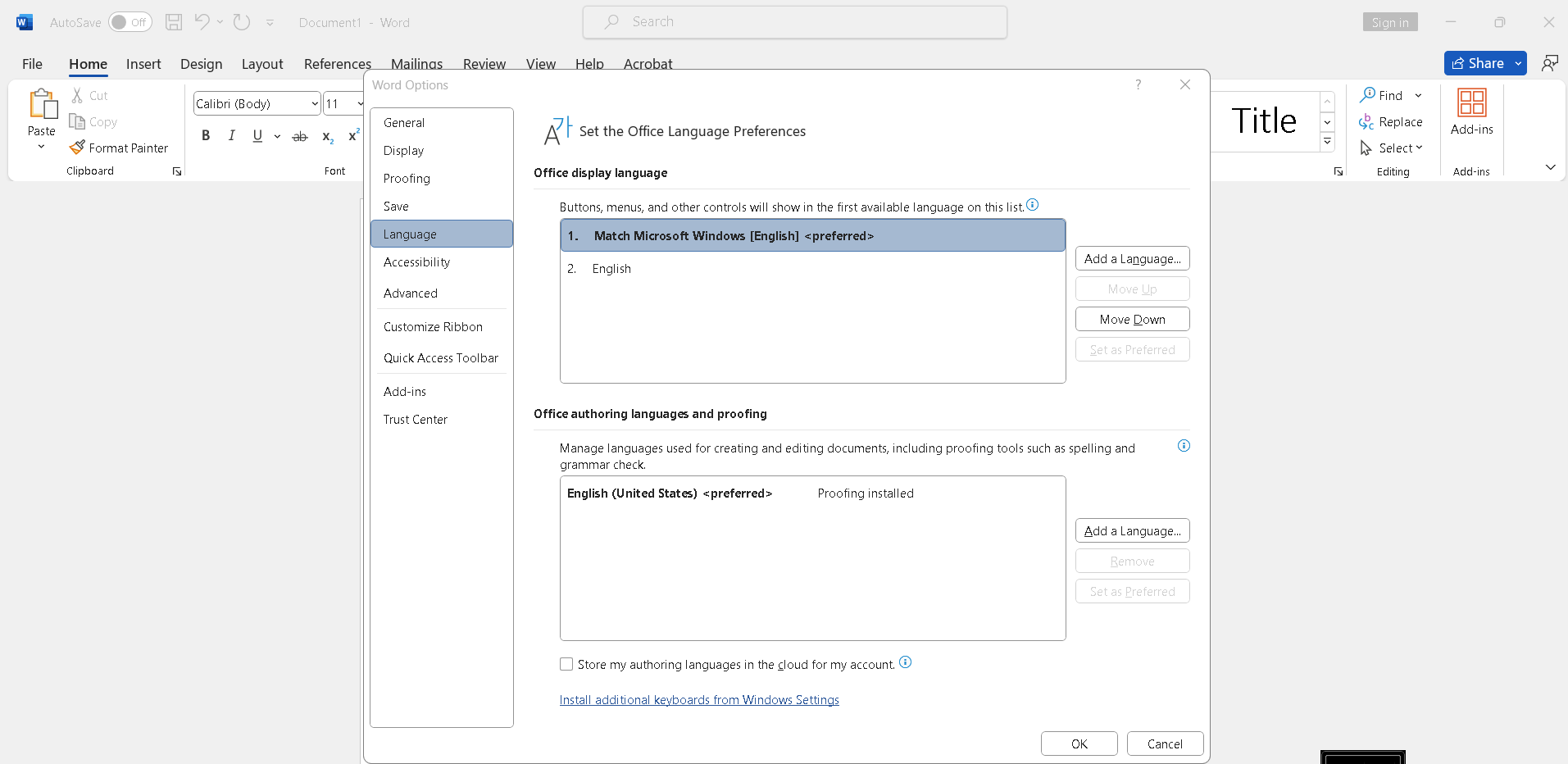The height and width of the screenshot is (764, 1568).
Task: Check Store my authoring languages in cloud
Action: pyautogui.click(x=566, y=665)
